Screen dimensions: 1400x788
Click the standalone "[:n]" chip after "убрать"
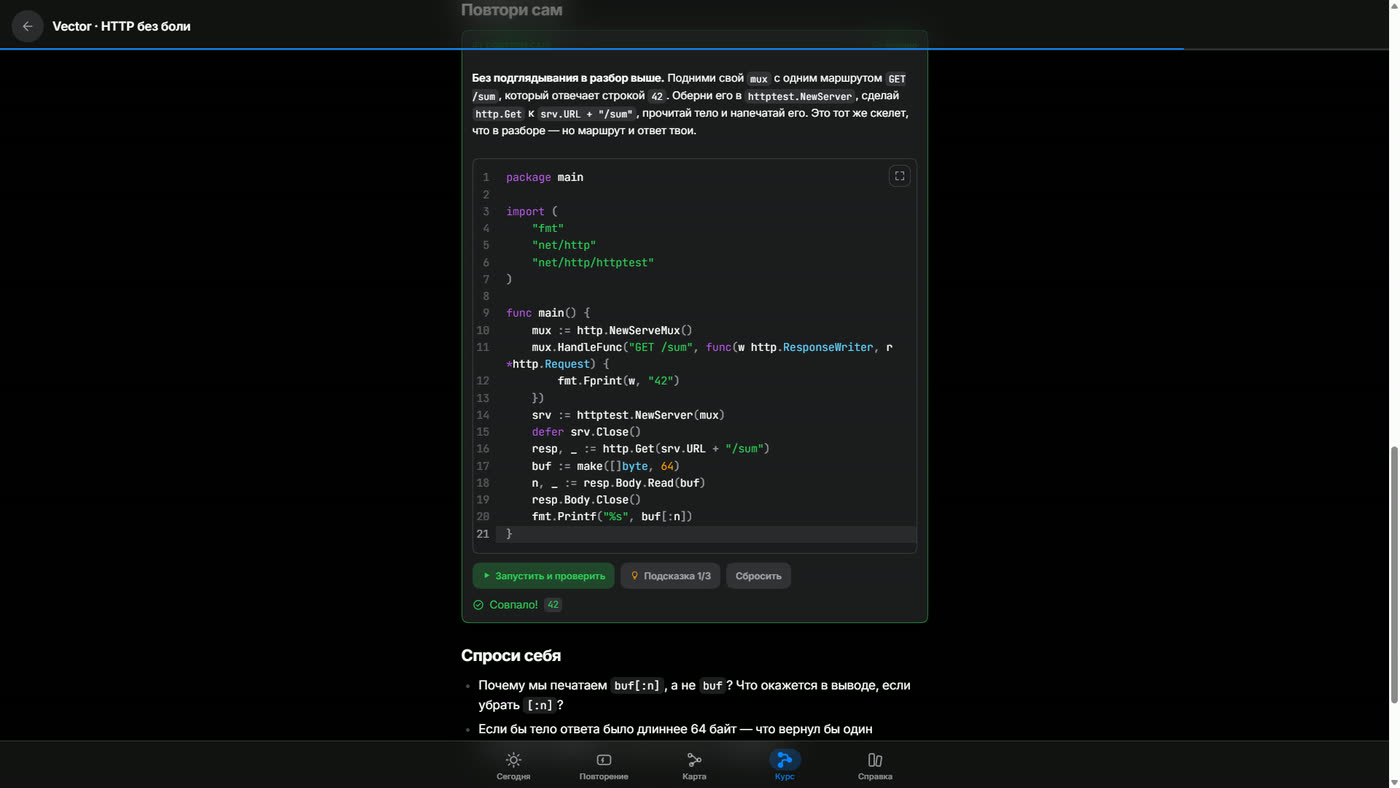[539, 705]
